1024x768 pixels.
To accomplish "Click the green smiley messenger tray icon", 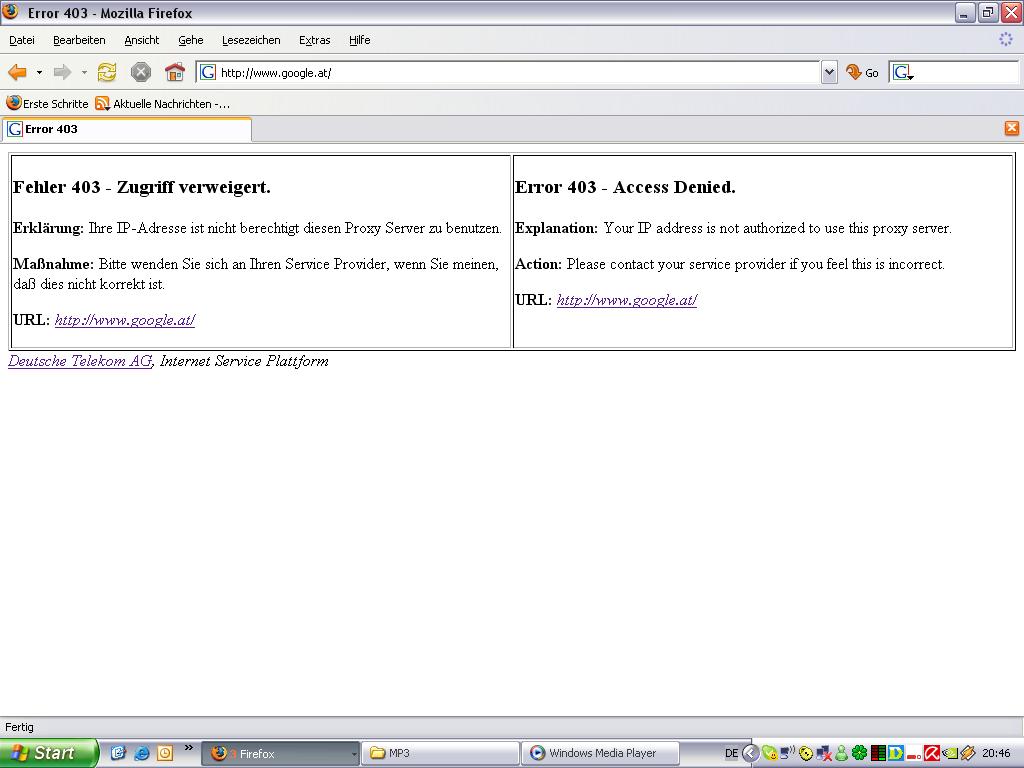I will pos(769,753).
